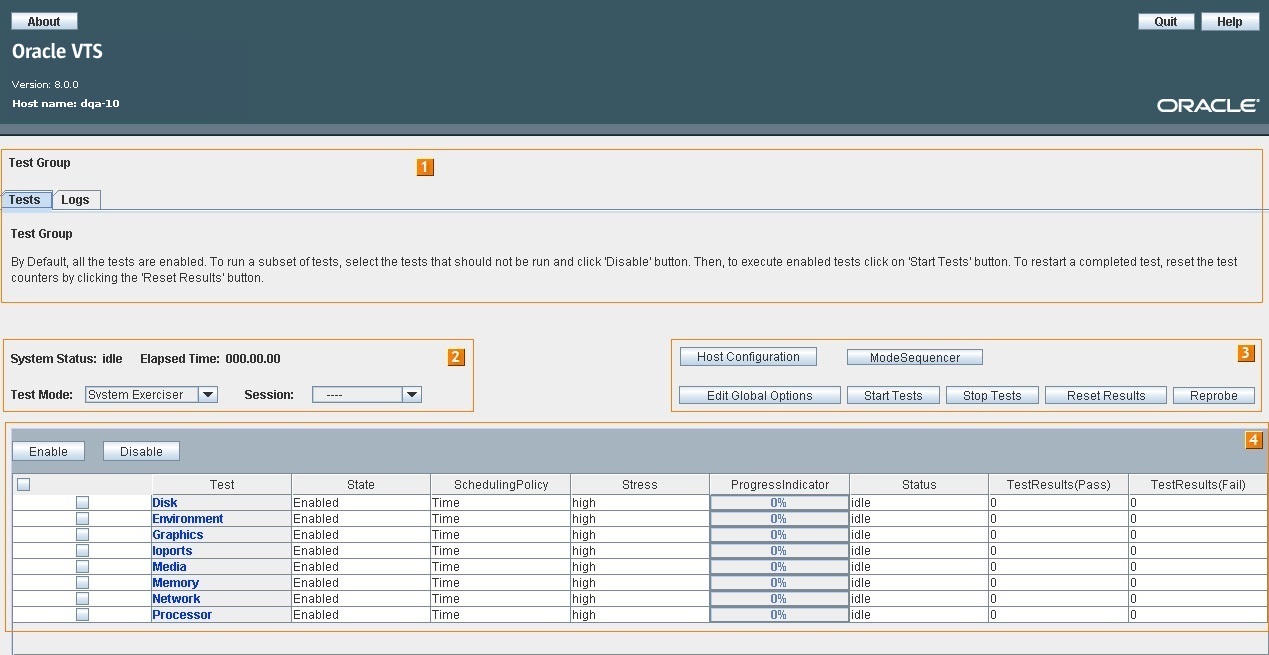Click Reset Results
The image size is (1269, 655).
pyautogui.click(x=1106, y=395)
